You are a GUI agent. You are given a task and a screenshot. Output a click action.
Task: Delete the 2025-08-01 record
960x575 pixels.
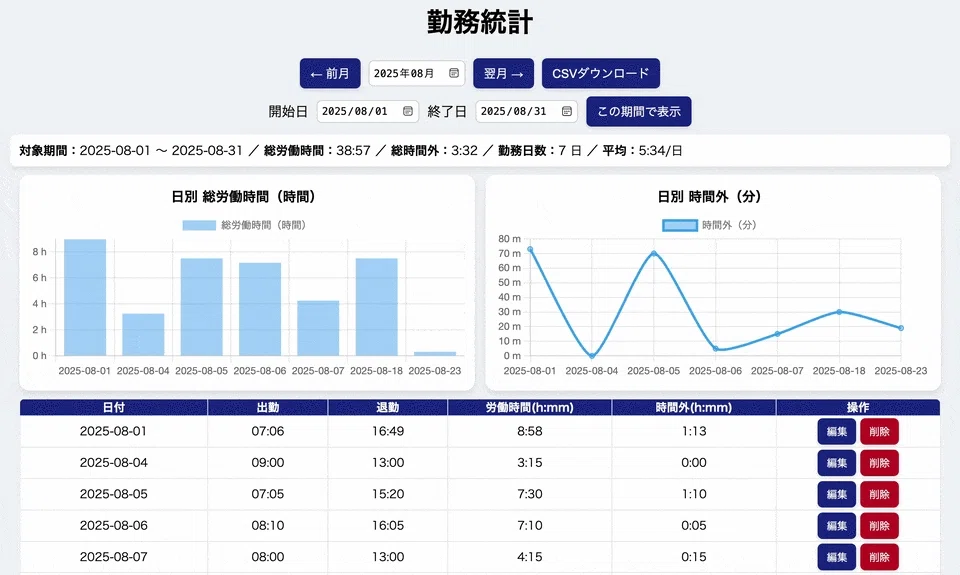879,431
